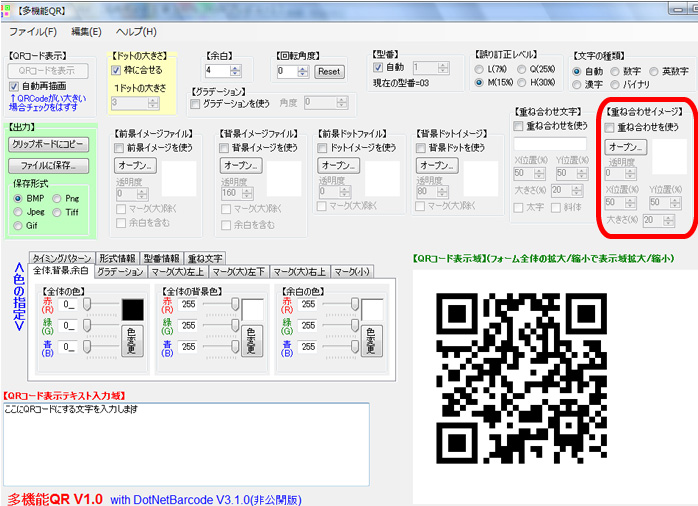Select error correction level L(7%)
This screenshot has width=698, height=506.
(479, 69)
